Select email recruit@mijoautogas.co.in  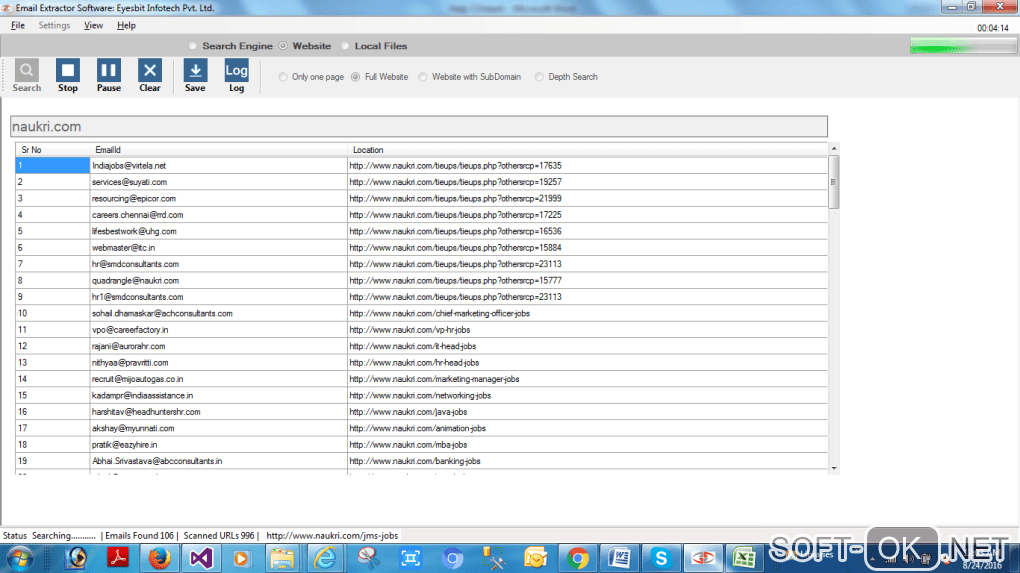137,379
